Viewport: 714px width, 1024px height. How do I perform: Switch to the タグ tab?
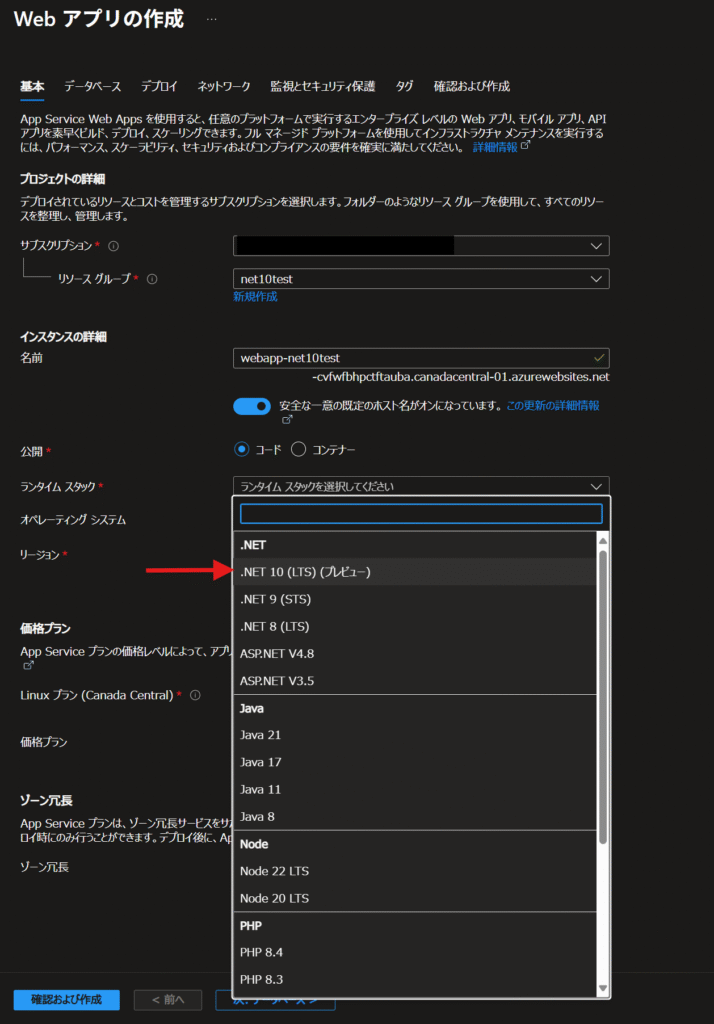click(404, 86)
